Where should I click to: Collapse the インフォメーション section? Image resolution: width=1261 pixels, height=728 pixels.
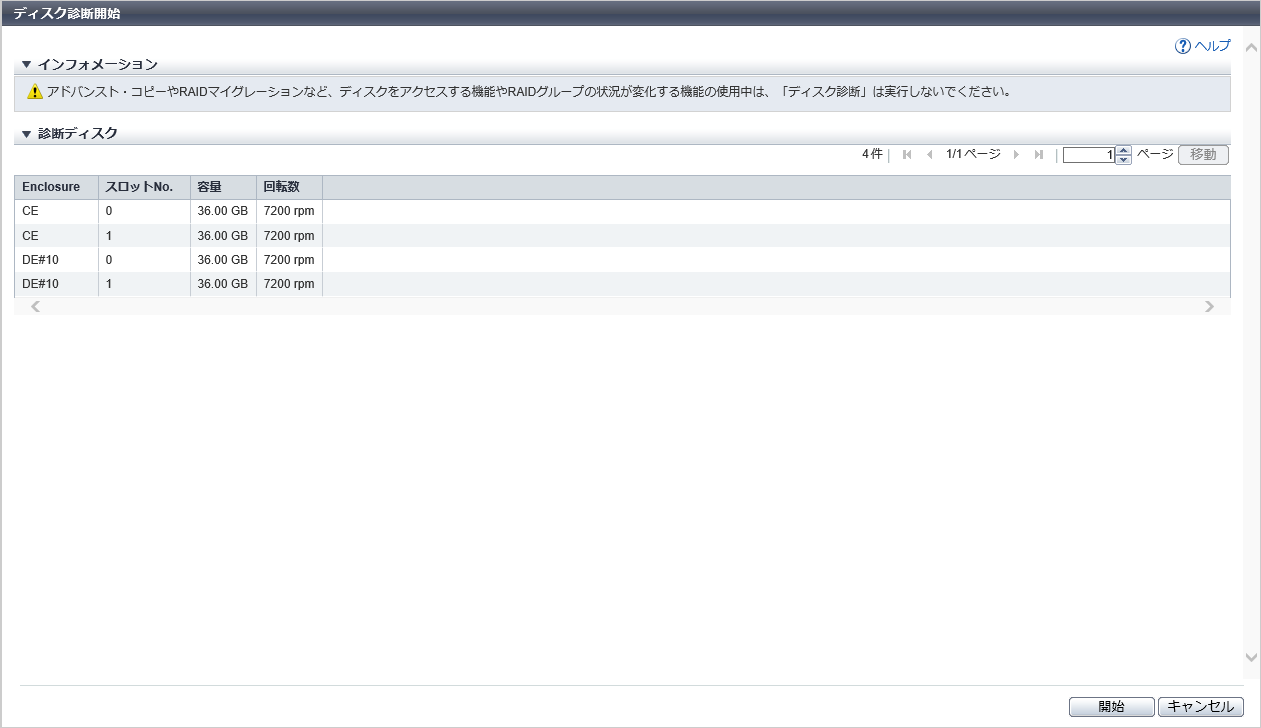click(27, 65)
